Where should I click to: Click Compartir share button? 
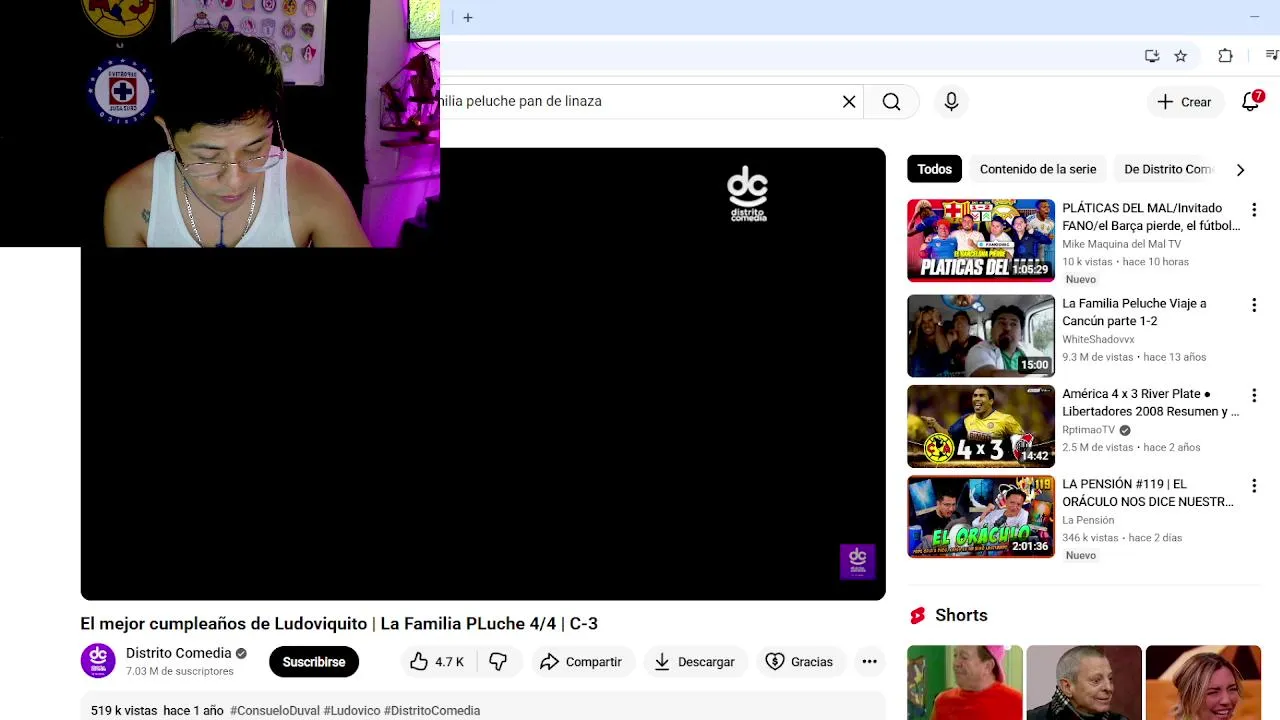click(x=581, y=662)
